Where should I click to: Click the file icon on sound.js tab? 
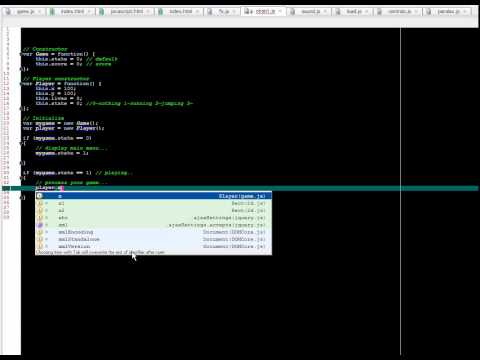tap(293, 11)
